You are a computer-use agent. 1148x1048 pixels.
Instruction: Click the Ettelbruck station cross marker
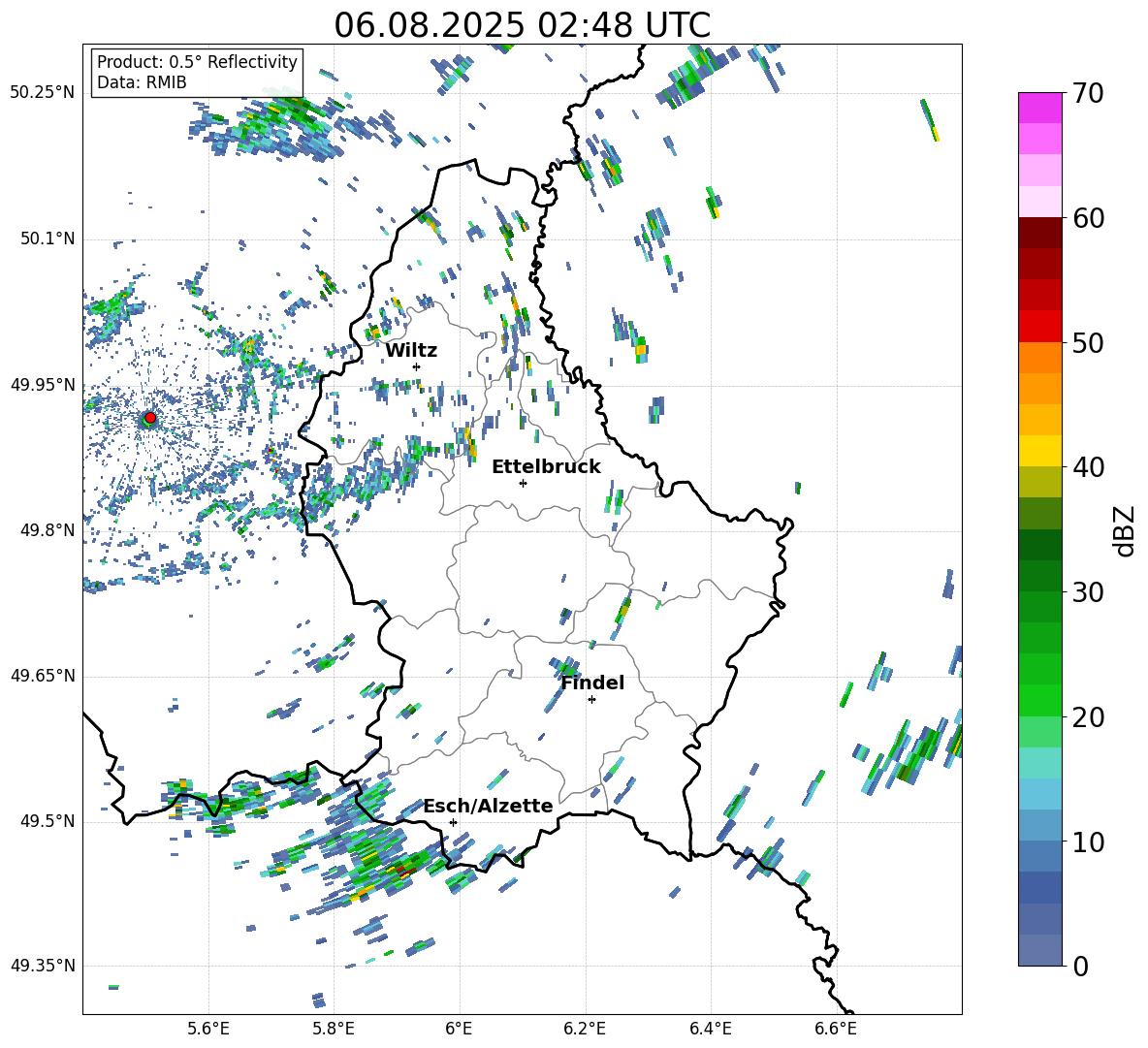point(523,483)
